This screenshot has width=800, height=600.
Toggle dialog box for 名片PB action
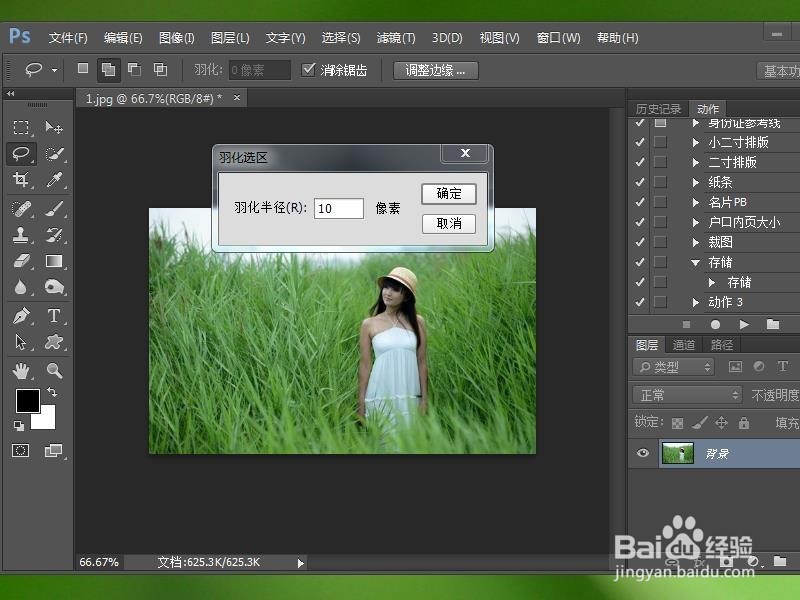click(660, 202)
